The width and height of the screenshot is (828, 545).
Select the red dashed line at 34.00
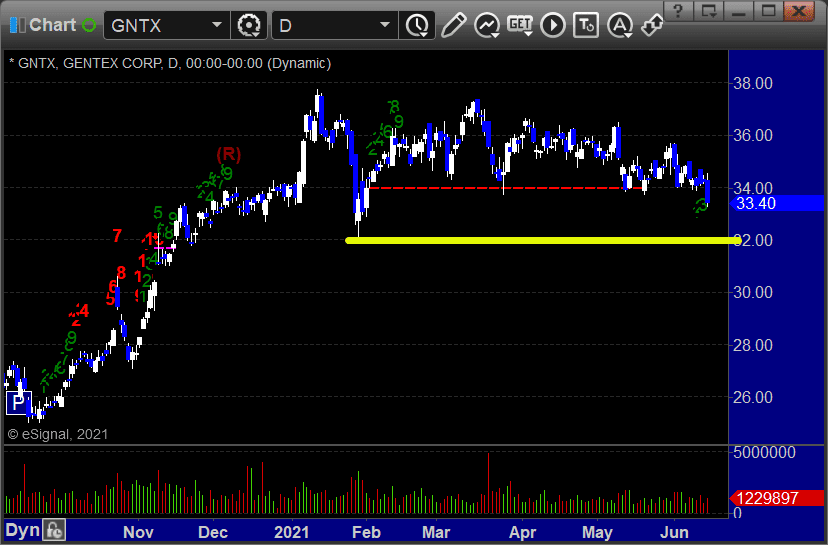pos(506,187)
